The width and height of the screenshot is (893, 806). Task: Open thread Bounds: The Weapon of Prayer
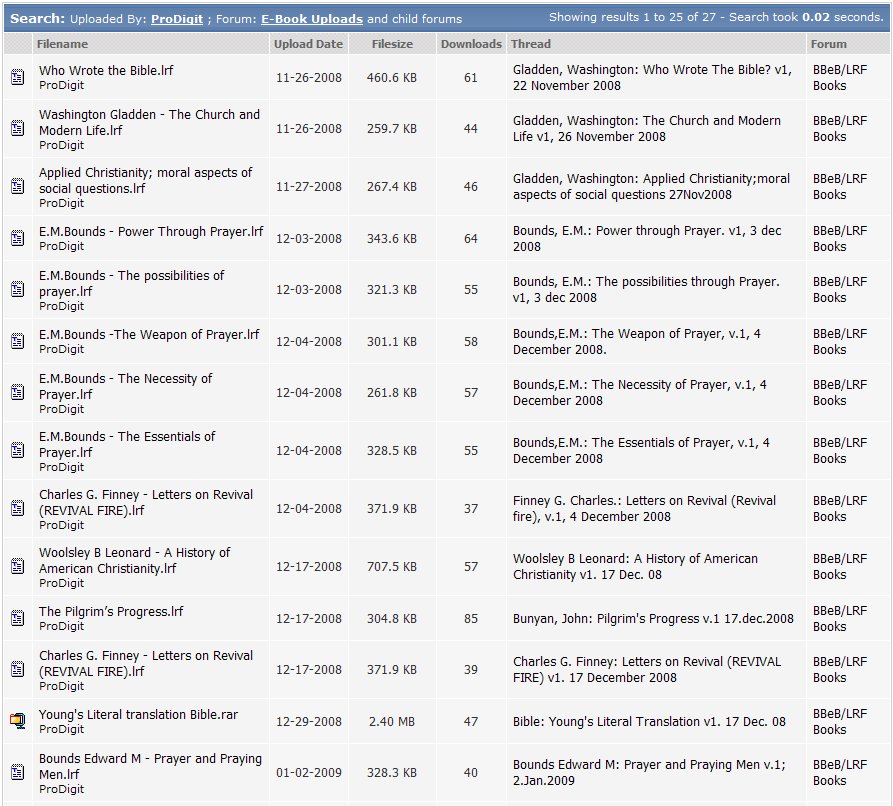point(637,341)
